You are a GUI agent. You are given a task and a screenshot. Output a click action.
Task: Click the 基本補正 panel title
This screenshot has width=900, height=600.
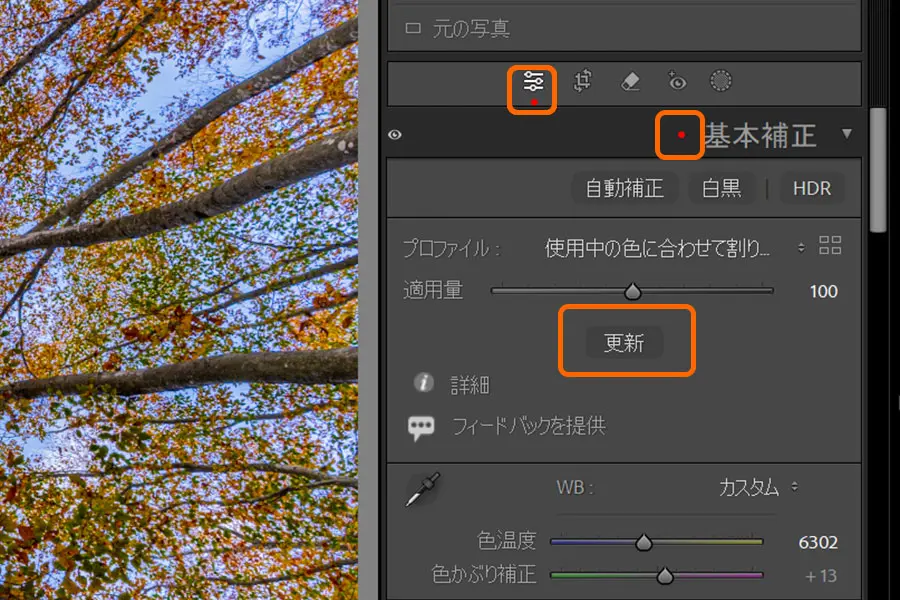[760, 136]
